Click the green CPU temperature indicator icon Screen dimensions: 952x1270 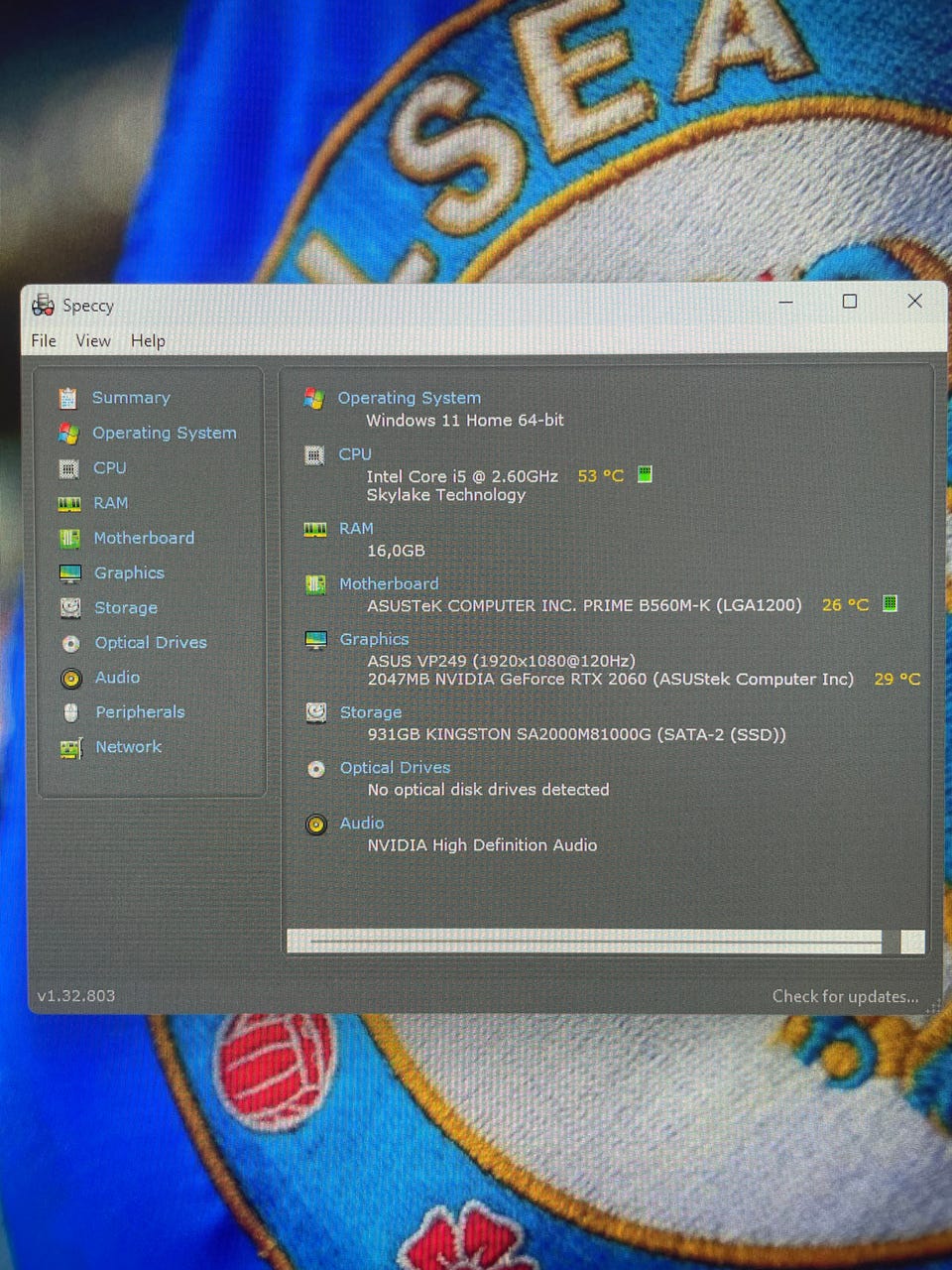click(645, 474)
